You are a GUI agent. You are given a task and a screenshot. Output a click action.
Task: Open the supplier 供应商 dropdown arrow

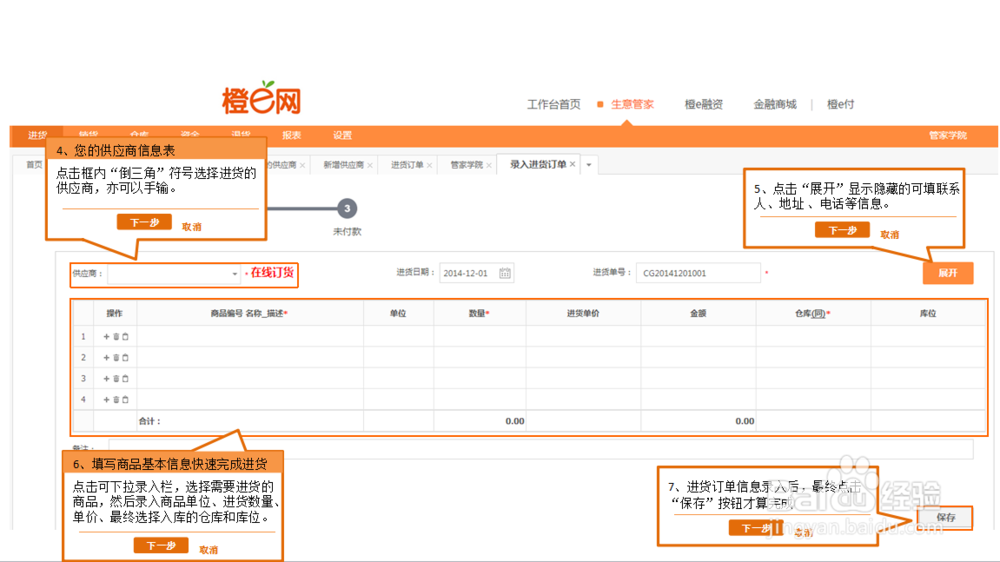235,274
